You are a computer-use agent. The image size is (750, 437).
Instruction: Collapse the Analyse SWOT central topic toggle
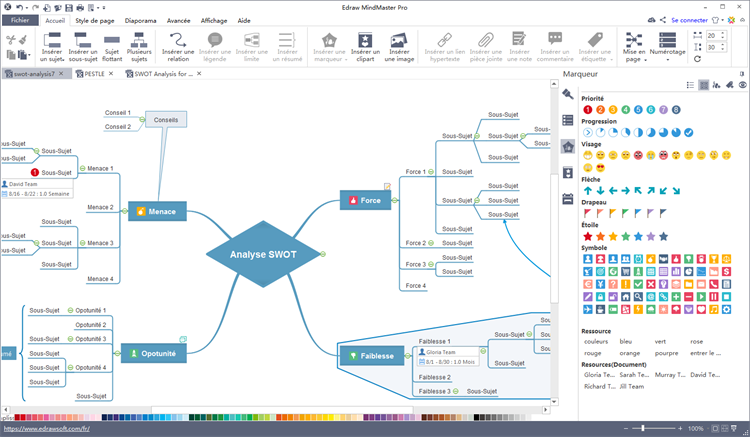pos(323,254)
